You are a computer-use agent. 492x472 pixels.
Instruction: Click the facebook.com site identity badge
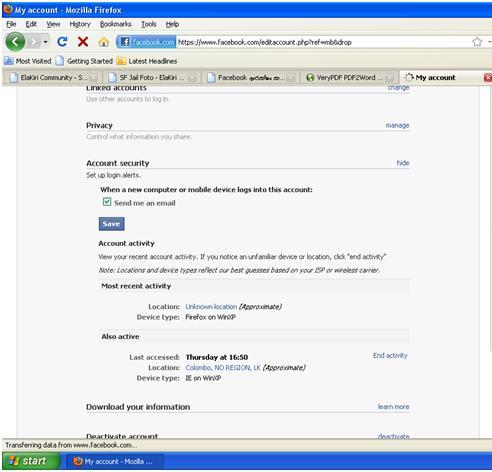pos(146,42)
